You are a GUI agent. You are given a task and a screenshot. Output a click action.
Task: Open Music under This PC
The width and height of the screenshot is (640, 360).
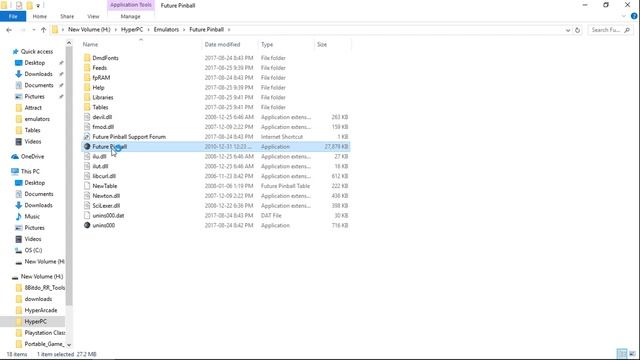point(32,216)
